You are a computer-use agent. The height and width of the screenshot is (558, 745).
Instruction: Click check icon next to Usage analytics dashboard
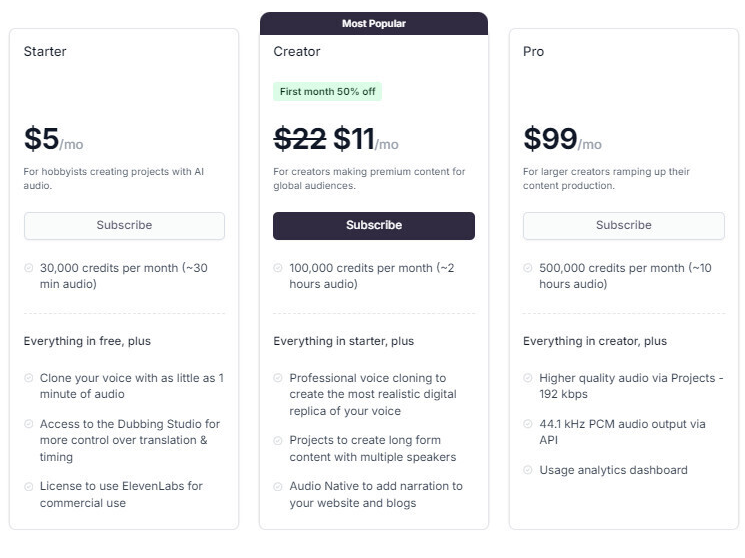[x=528, y=470]
